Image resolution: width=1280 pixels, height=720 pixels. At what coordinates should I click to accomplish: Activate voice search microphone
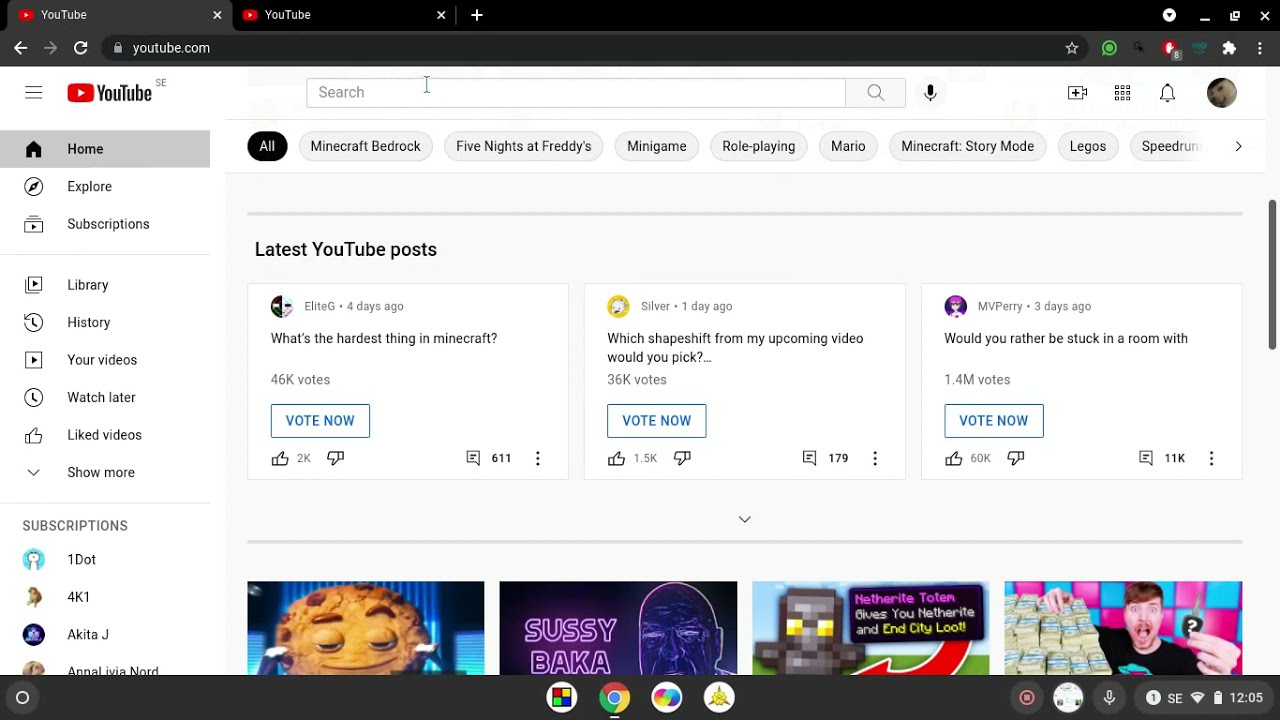pyautogui.click(x=930, y=92)
